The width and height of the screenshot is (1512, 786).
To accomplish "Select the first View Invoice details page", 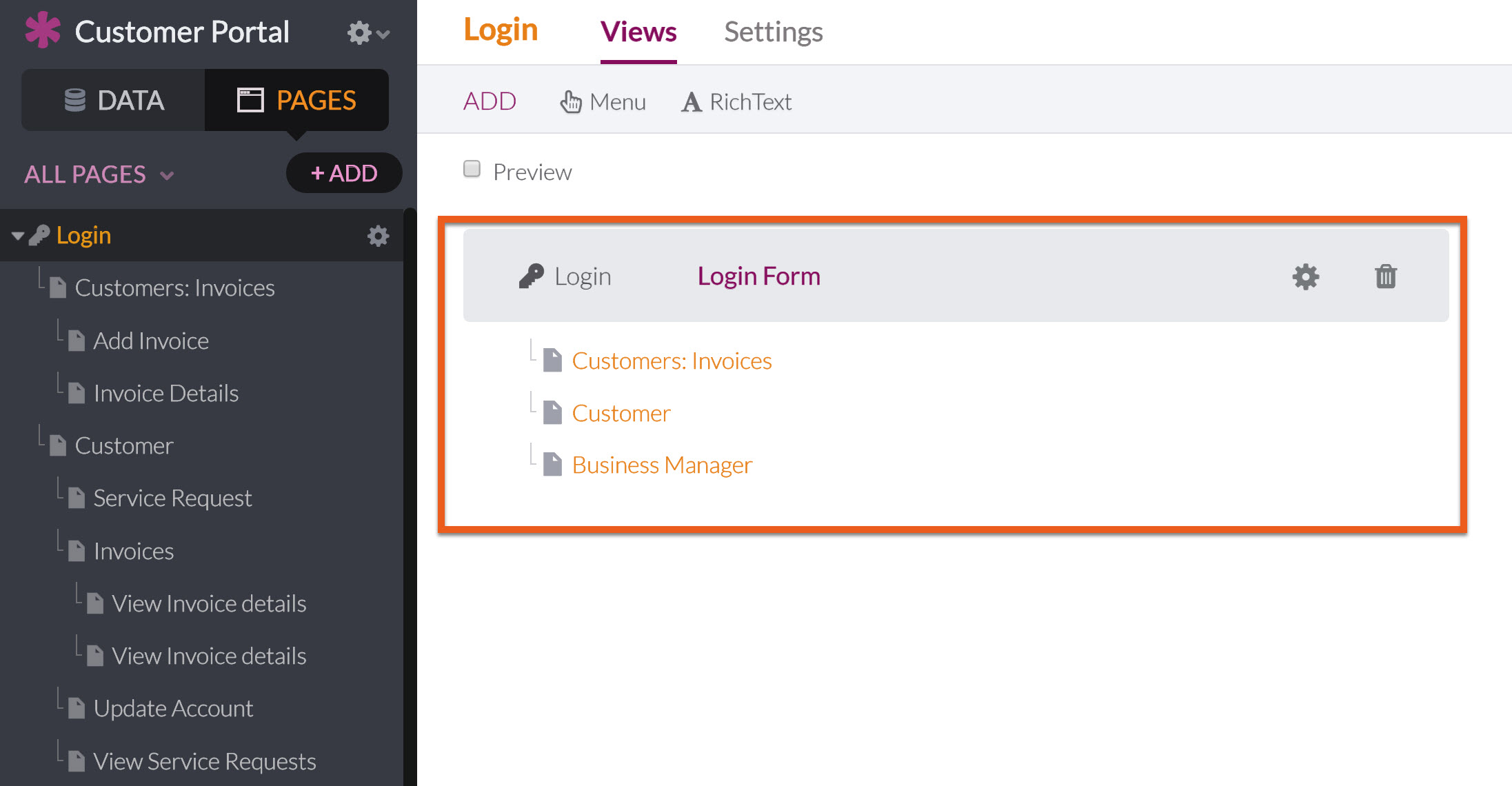I will tap(209, 603).
